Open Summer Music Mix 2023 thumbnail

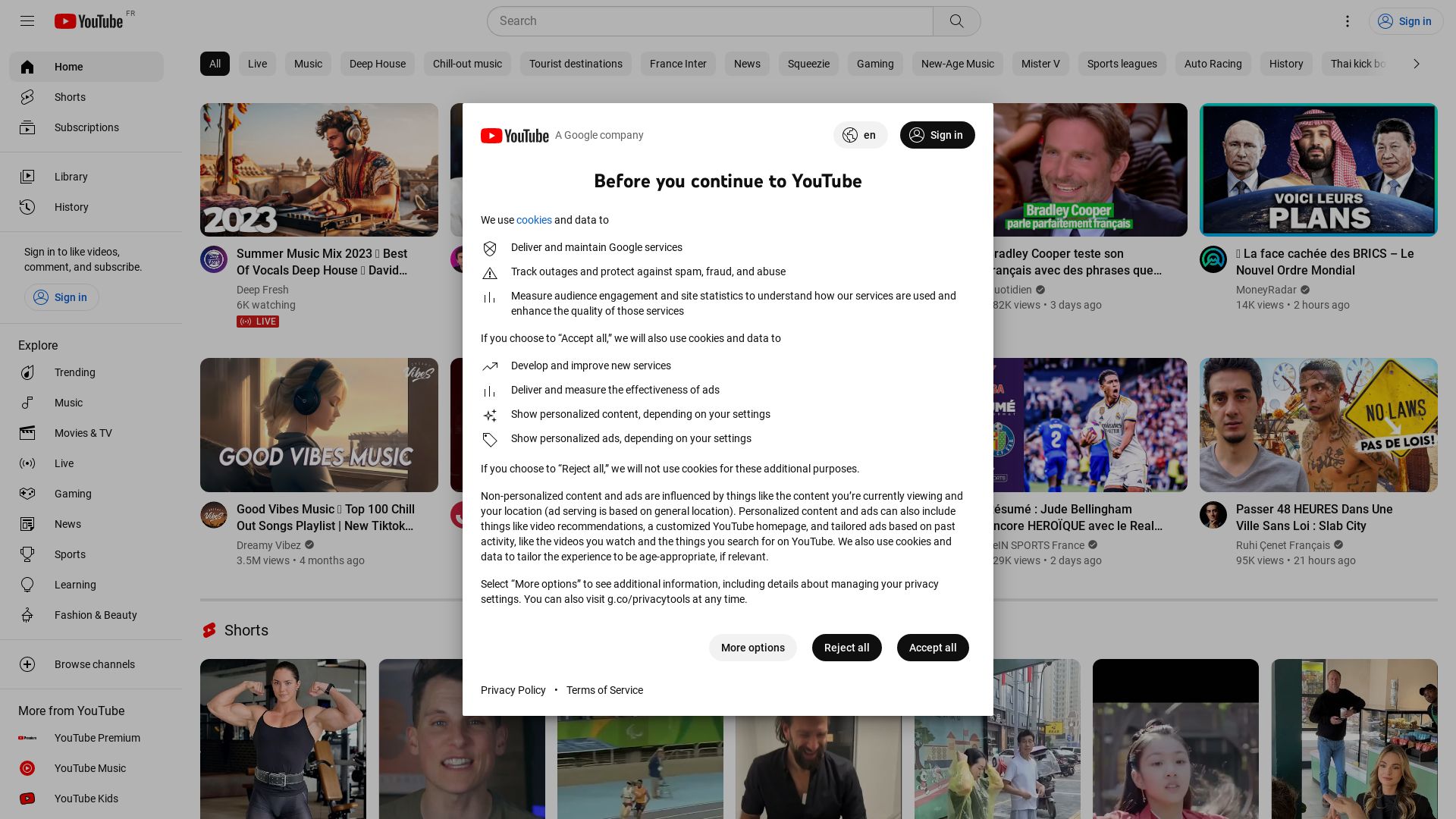[319, 170]
